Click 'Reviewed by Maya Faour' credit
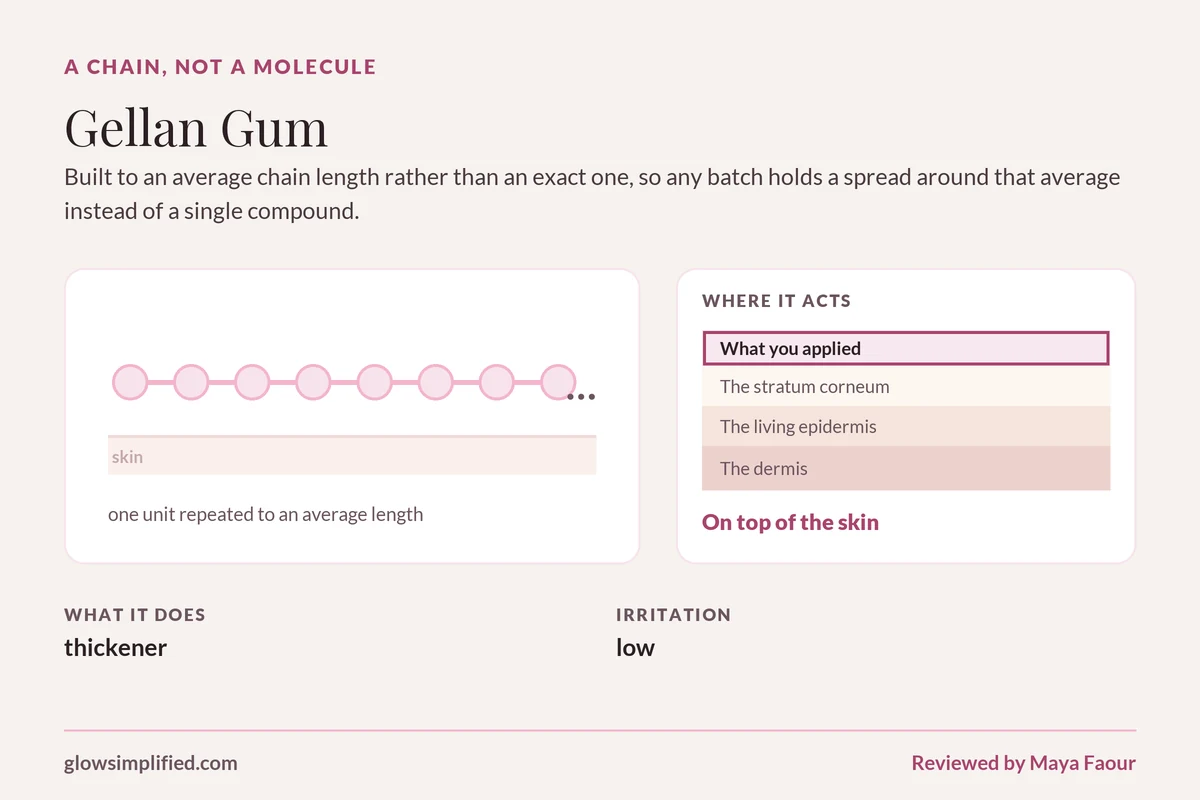 pos(1023,763)
